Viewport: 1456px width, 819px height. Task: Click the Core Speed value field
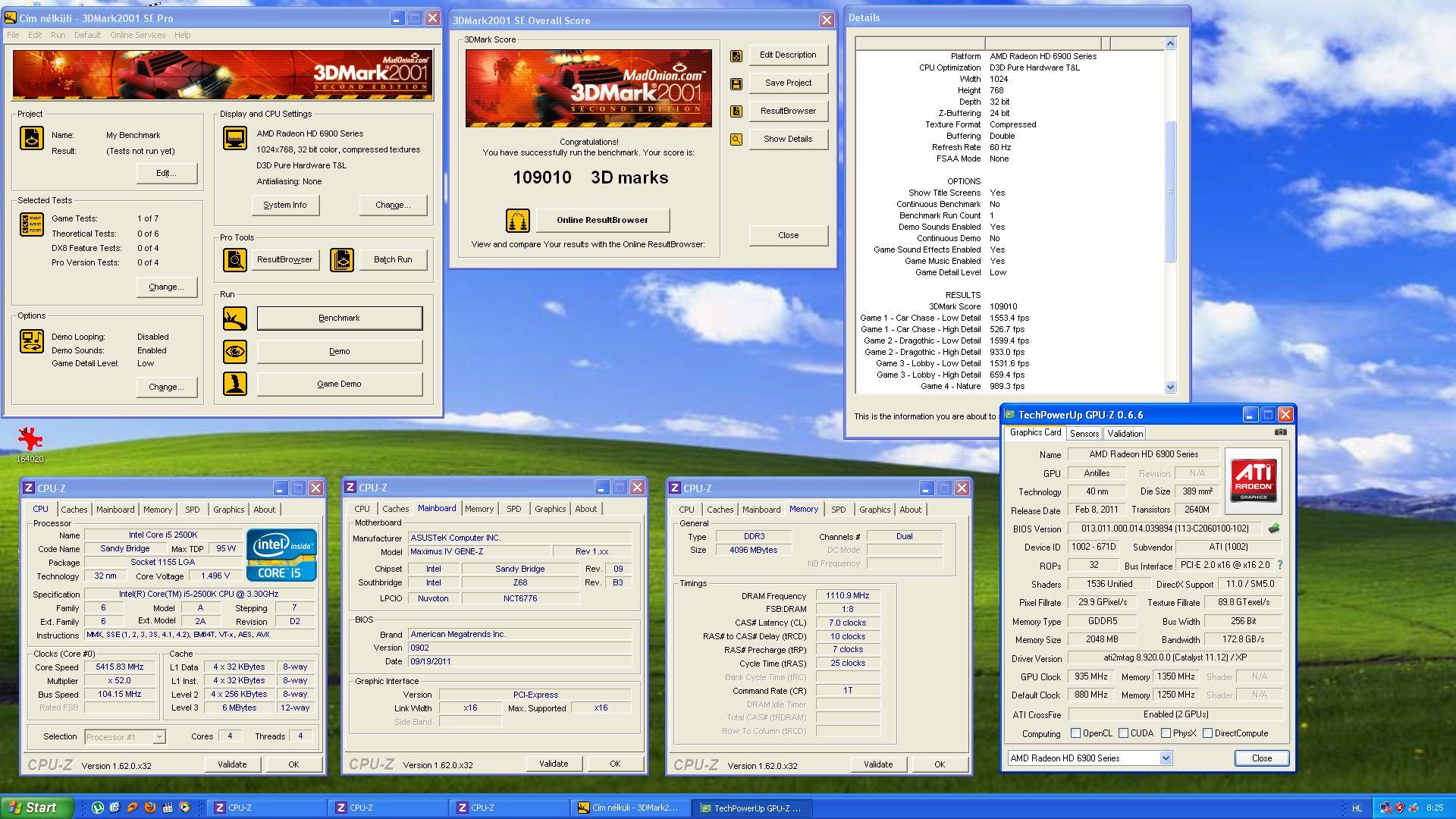(120, 667)
